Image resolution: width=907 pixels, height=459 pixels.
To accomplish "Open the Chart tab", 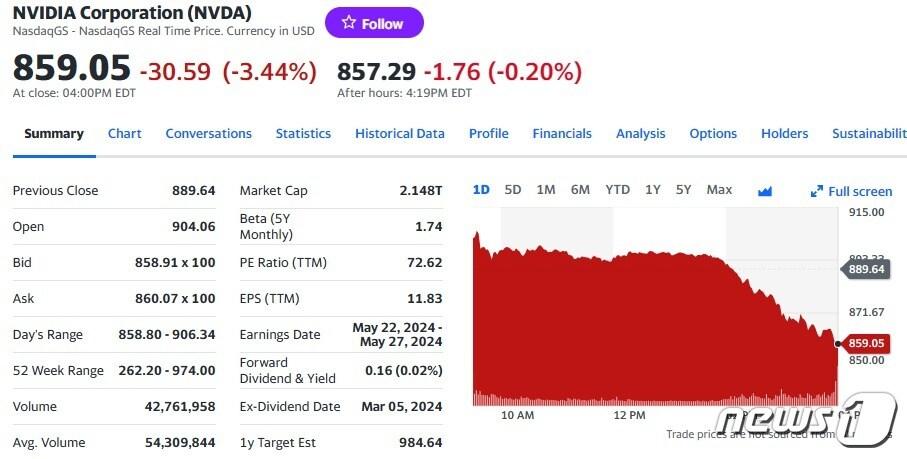I will (x=125, y=134).
